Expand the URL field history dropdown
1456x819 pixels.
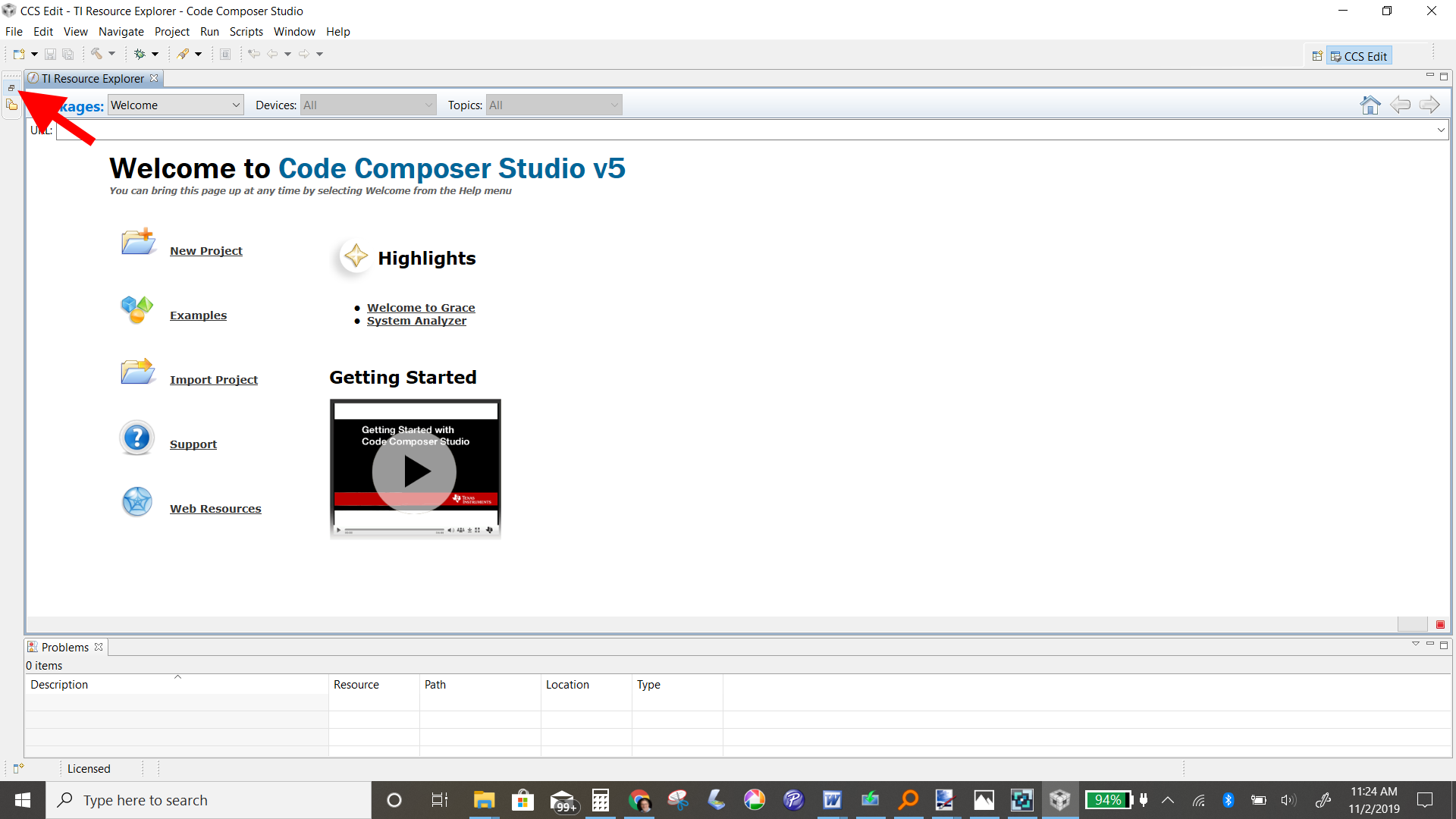coord(1441,130)
